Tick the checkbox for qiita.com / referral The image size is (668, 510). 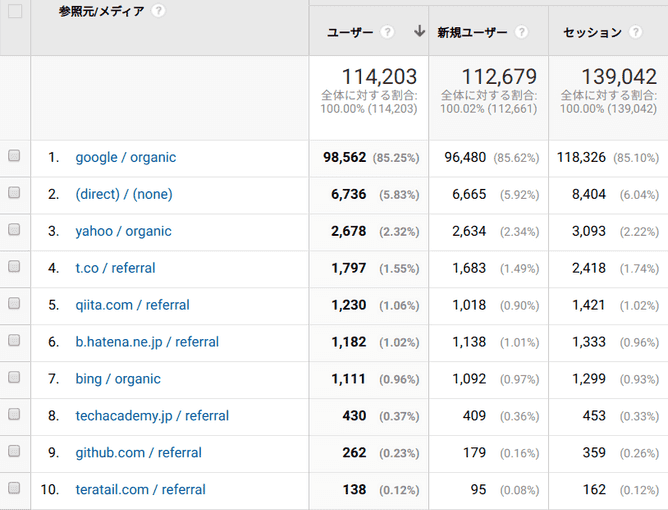point(14,305)
